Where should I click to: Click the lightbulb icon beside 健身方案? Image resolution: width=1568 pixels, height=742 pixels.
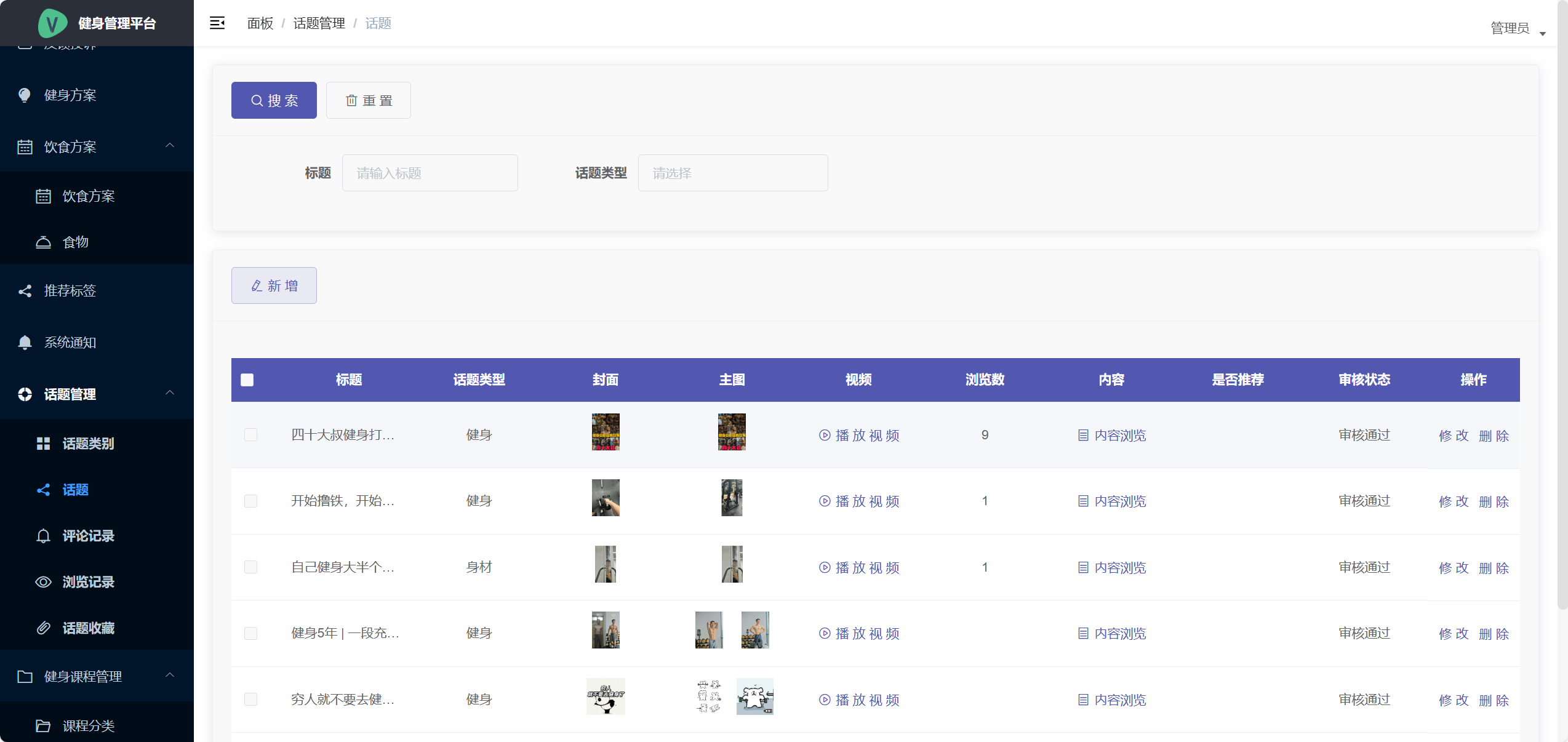(25, 95)
